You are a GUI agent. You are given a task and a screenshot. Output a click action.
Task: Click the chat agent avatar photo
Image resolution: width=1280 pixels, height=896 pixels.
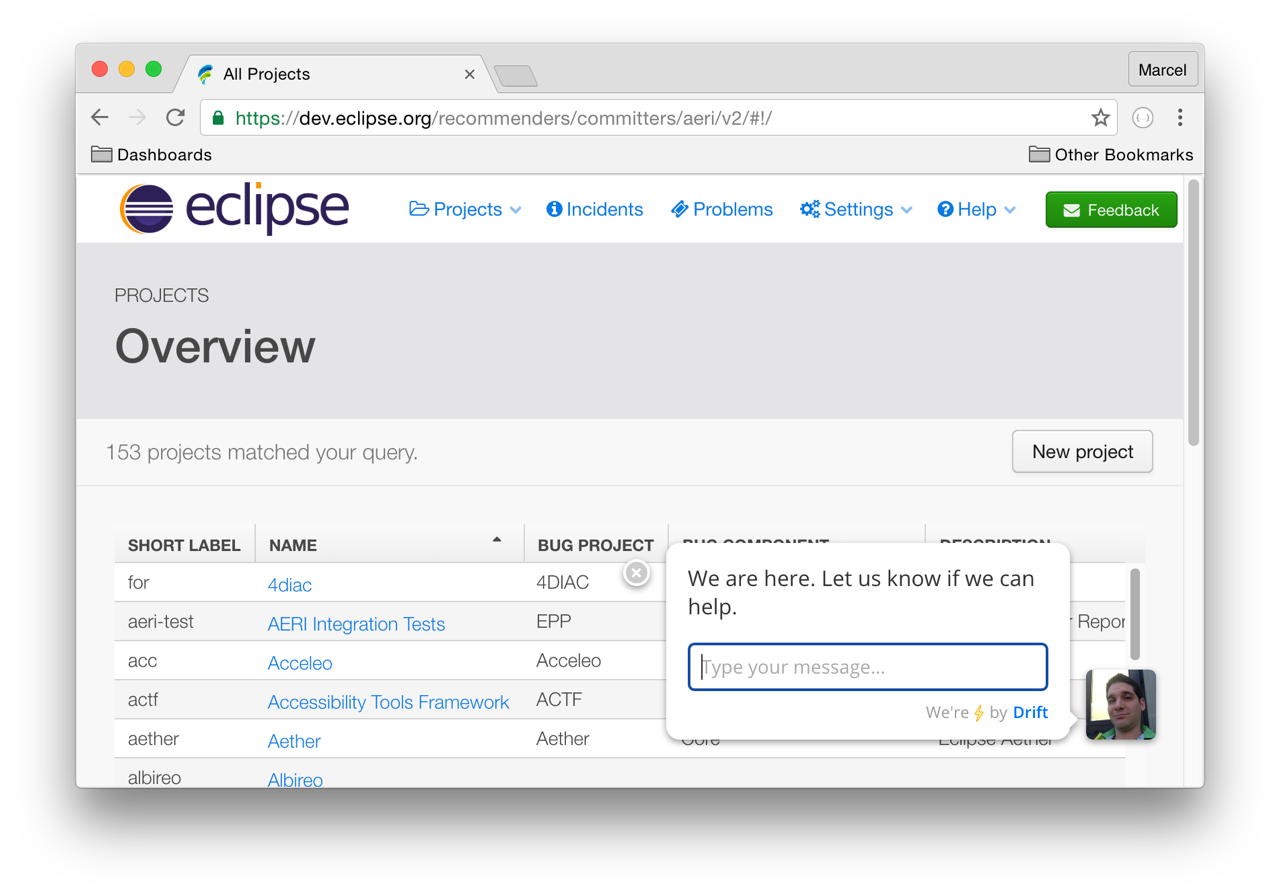click(x=1121, y=705)
